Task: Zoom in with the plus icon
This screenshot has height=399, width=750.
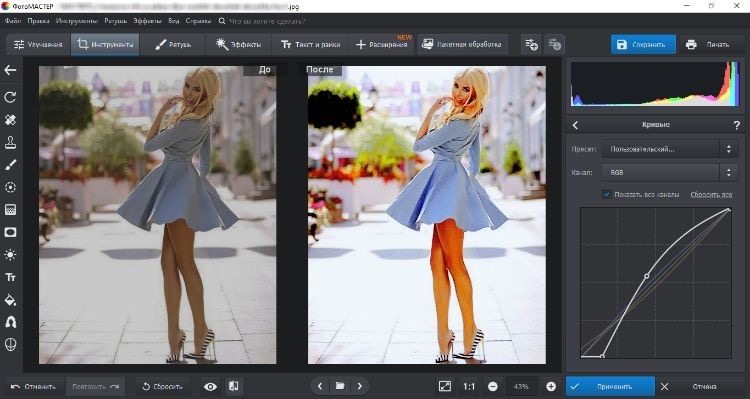Action: [x=551, y=386]
